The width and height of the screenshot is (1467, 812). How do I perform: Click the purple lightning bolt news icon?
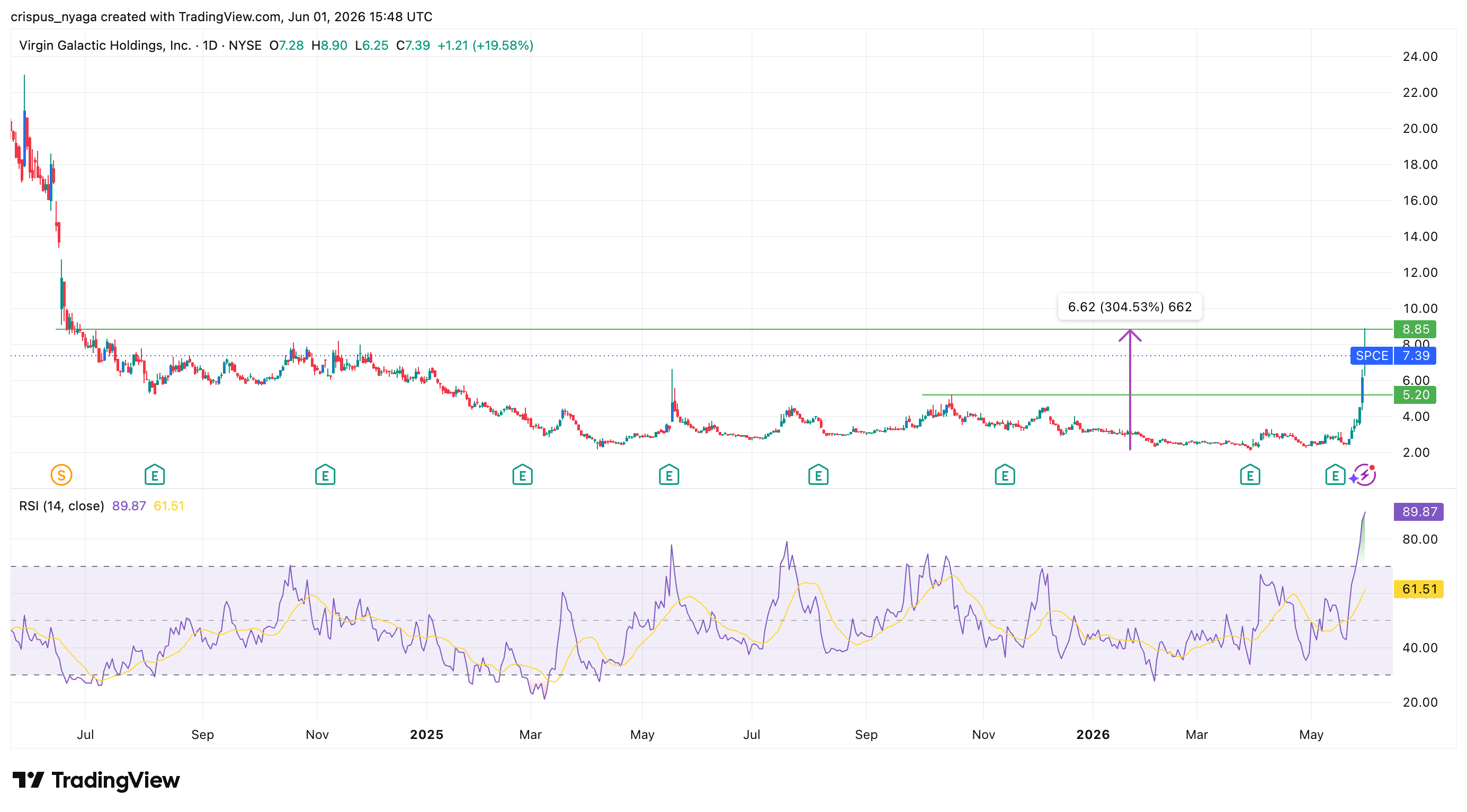1364,475
